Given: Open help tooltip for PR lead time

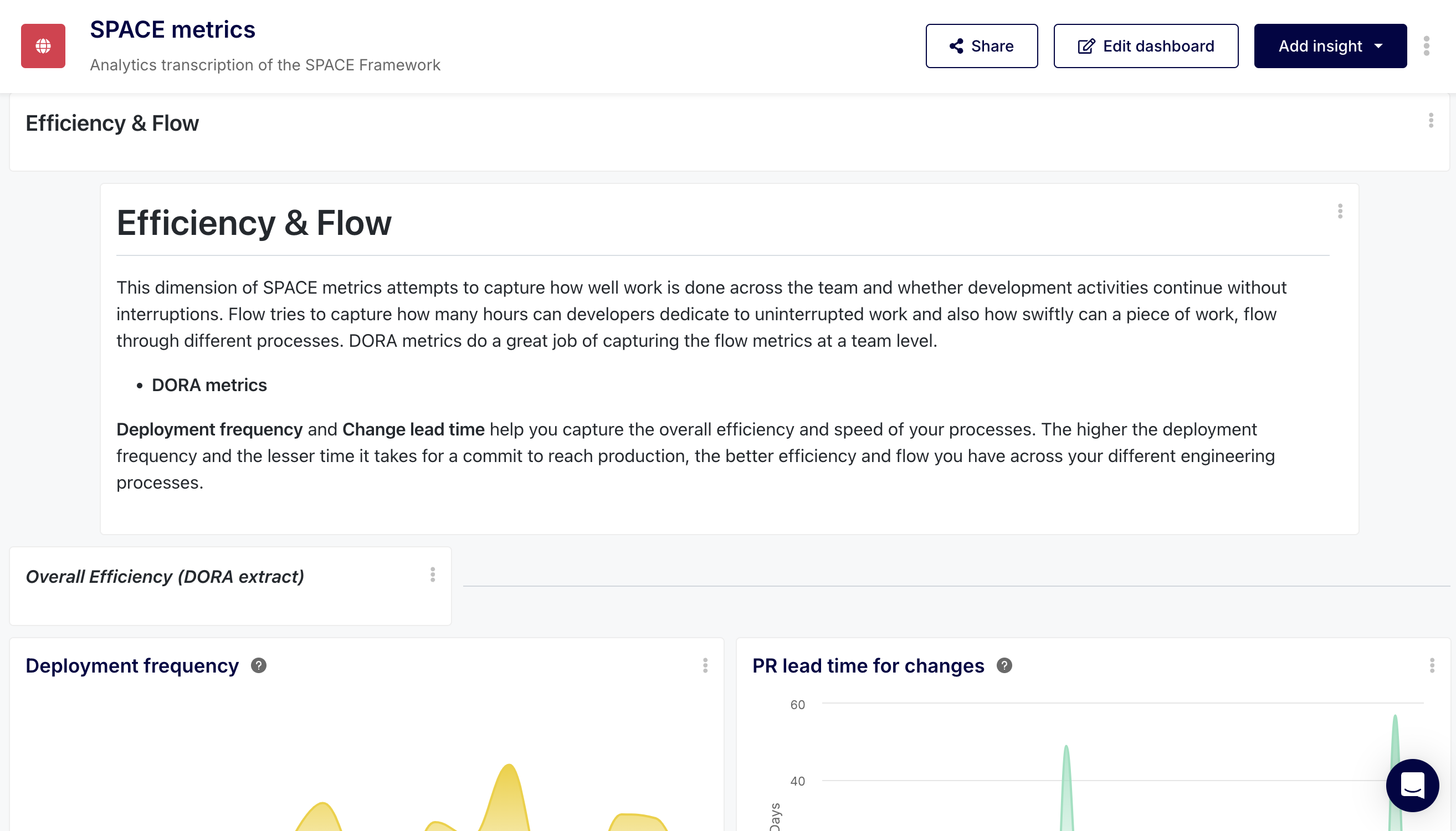Looking at the screenshot, I should coord(1004,664).
